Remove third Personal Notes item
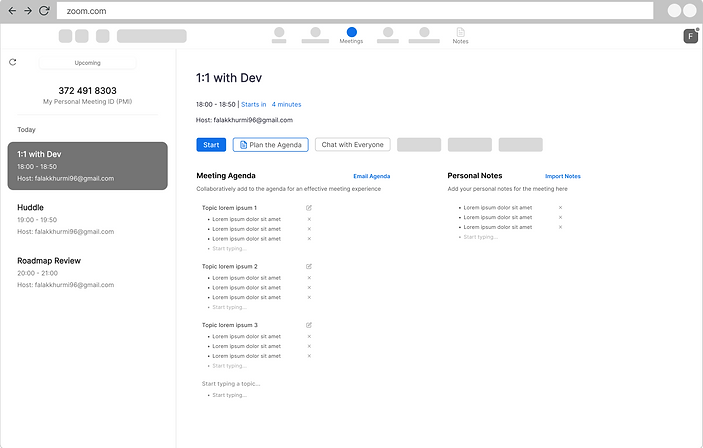 point(560,227)
